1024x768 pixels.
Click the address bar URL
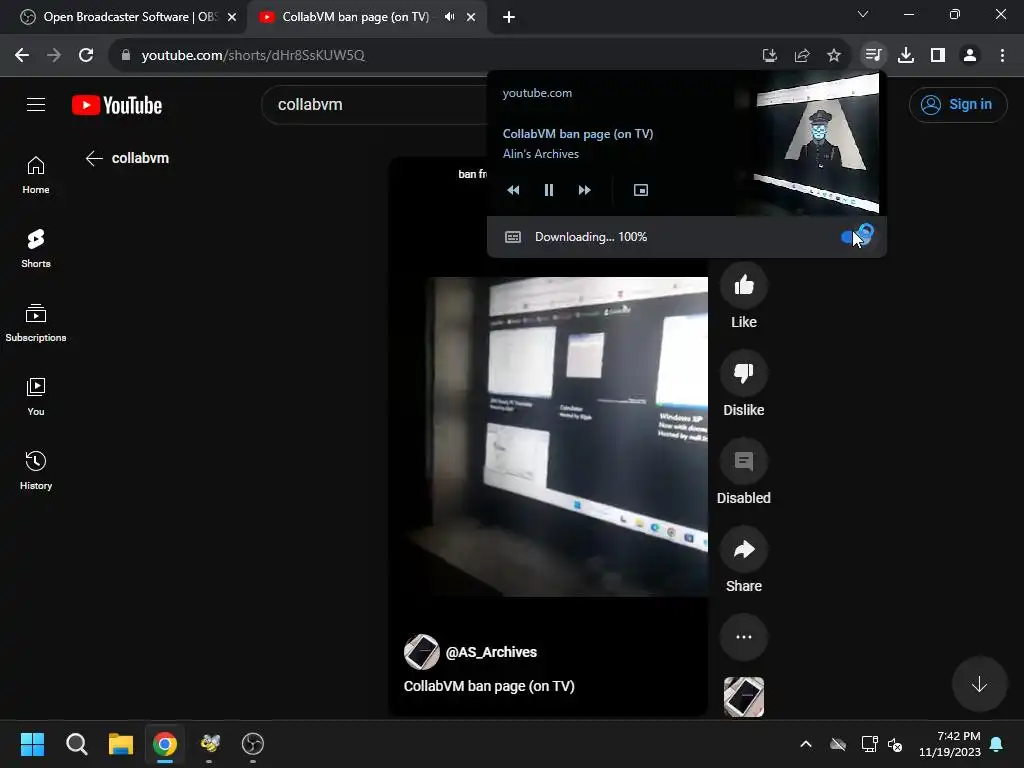point(253,55)
